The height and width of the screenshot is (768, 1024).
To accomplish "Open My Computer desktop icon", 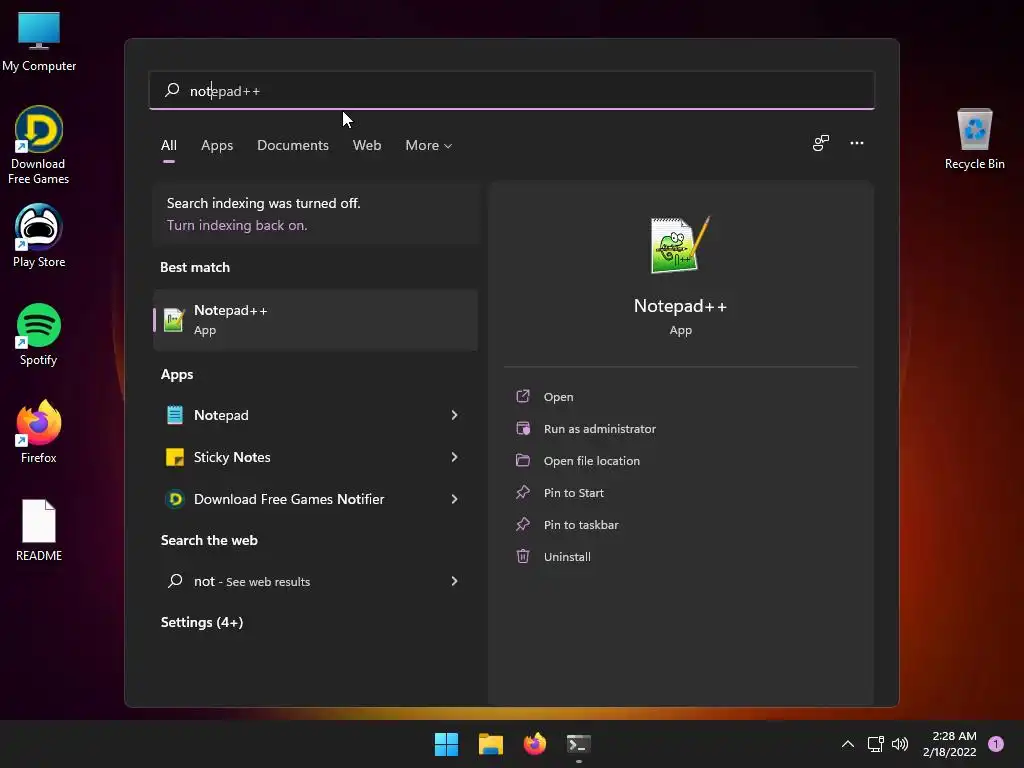I will [x=39, y=40].
